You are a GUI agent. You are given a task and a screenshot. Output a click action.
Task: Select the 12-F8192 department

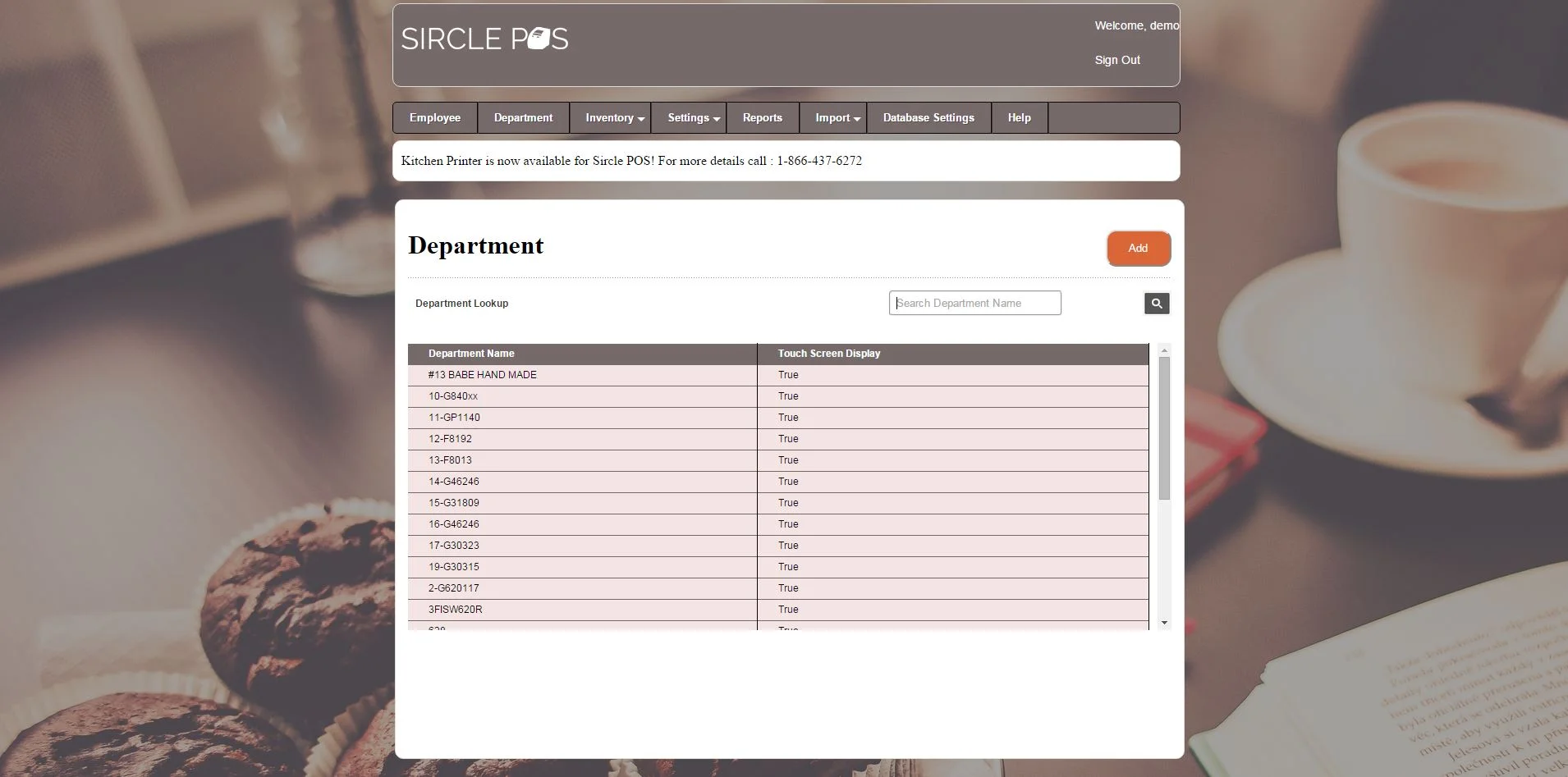point(450,439)
